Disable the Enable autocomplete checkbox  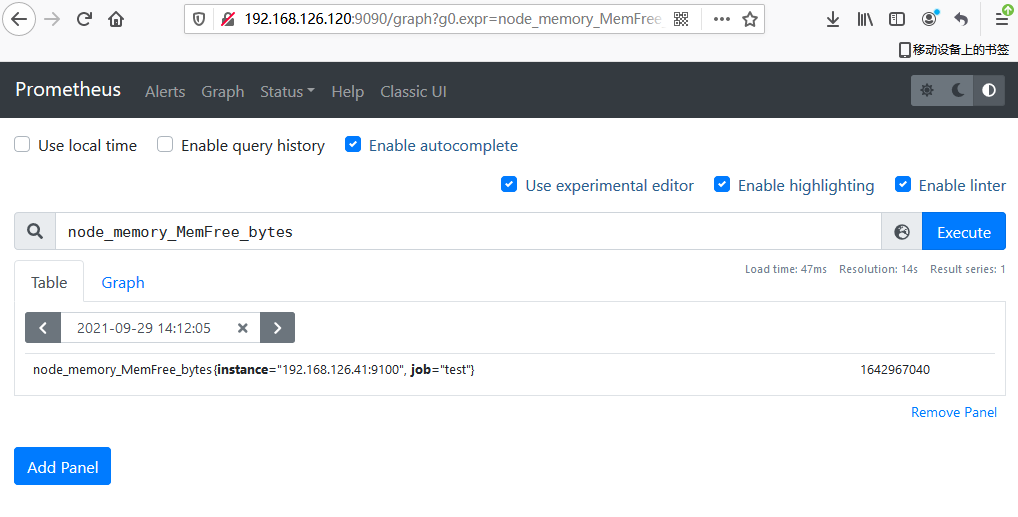pyautogui.click(x=353, y=144)
